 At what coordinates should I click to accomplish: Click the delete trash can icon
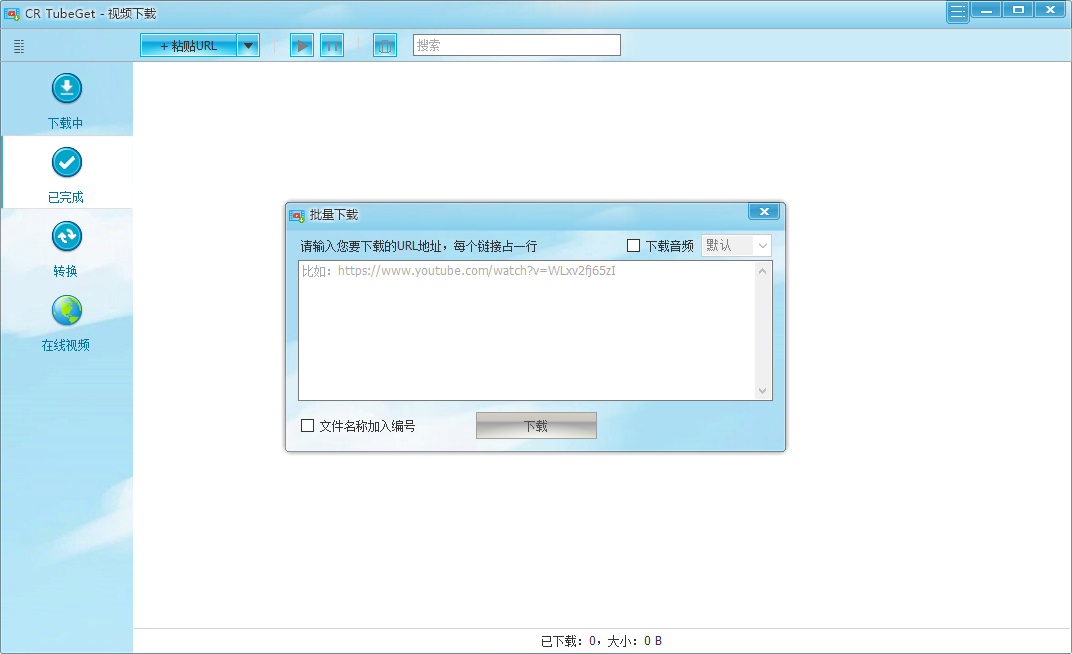pyautogui.click(x=385, y=45)
